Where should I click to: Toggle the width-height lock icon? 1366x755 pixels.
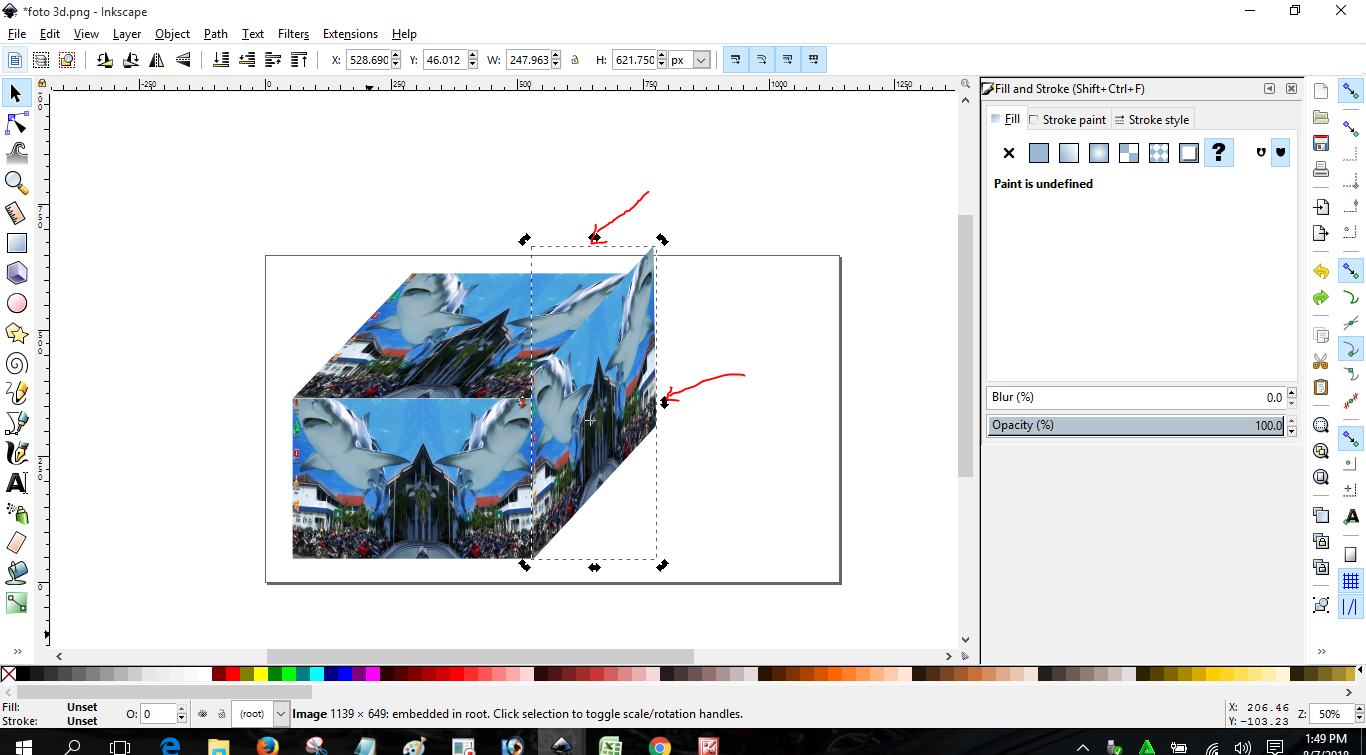pos(575,60)
